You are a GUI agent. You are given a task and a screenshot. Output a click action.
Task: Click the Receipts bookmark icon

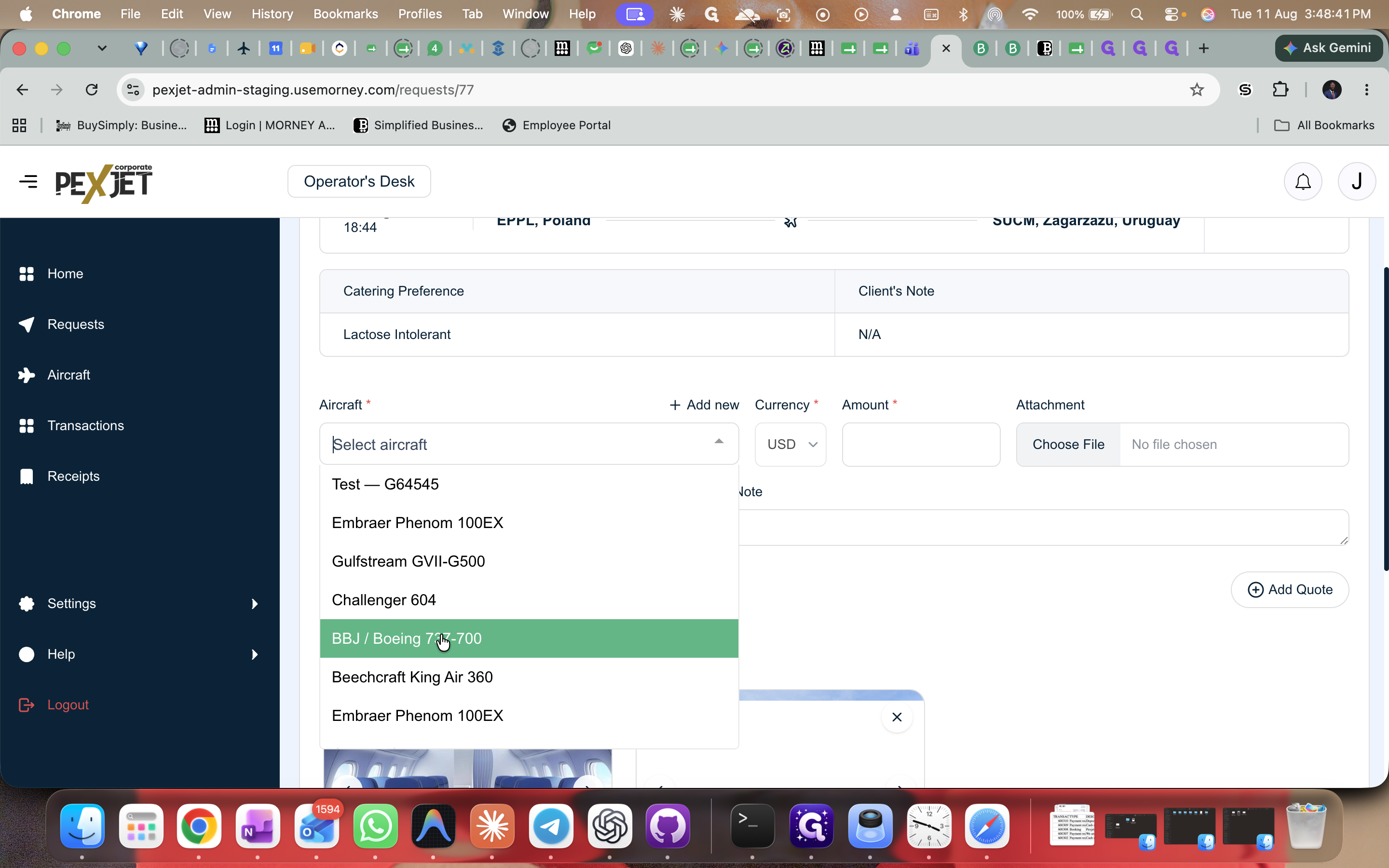pos(27,476)
